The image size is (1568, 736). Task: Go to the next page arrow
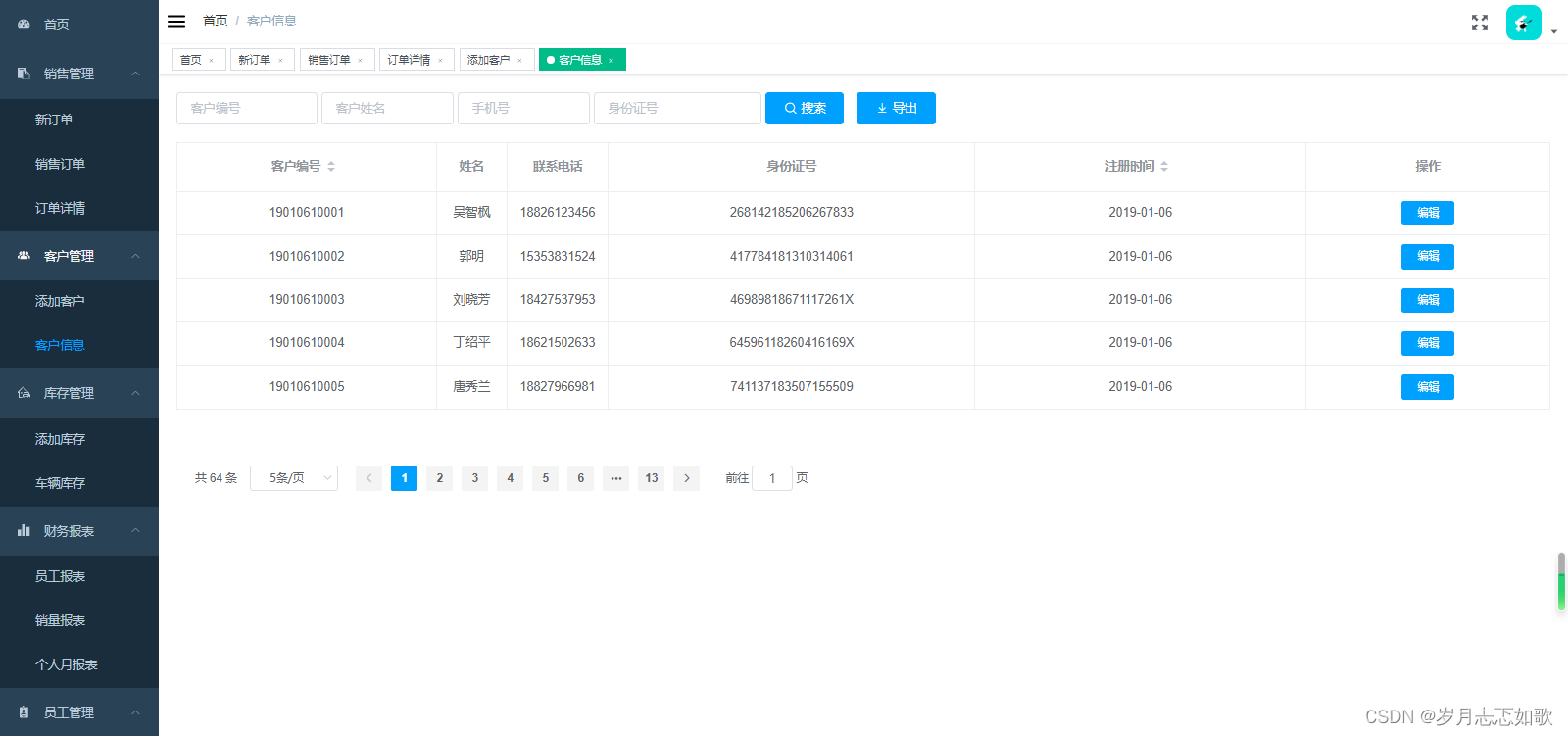coord(687,478)
